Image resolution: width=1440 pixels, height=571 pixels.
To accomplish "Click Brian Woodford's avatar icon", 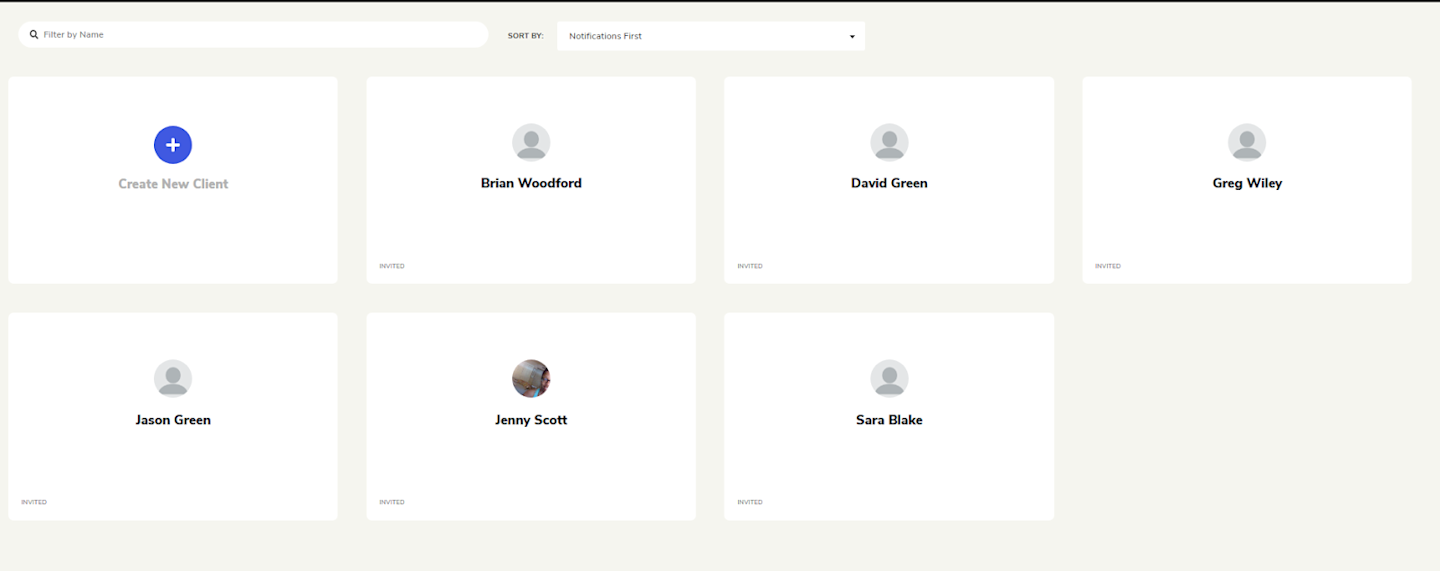I will click(531, 143).
